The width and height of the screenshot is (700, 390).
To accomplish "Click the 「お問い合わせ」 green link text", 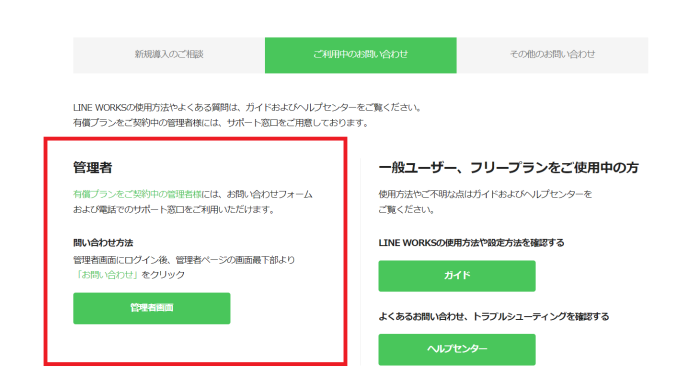I will tap(107, 275).
